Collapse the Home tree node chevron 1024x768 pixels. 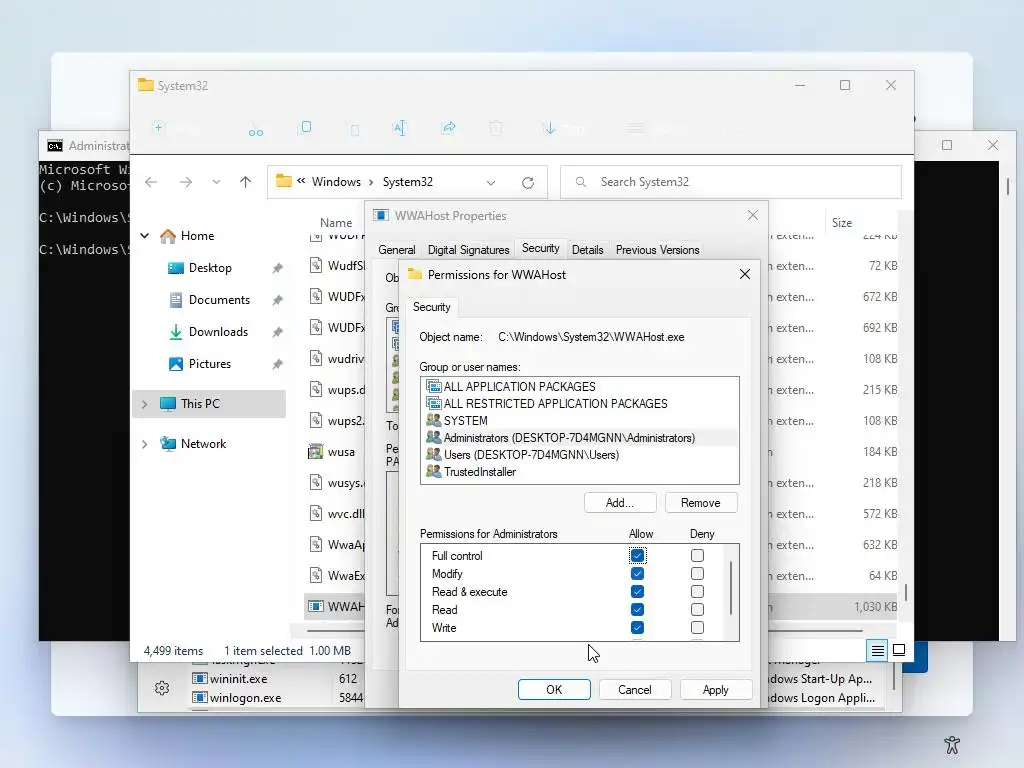pyautogui.click(x=145, y=236)
